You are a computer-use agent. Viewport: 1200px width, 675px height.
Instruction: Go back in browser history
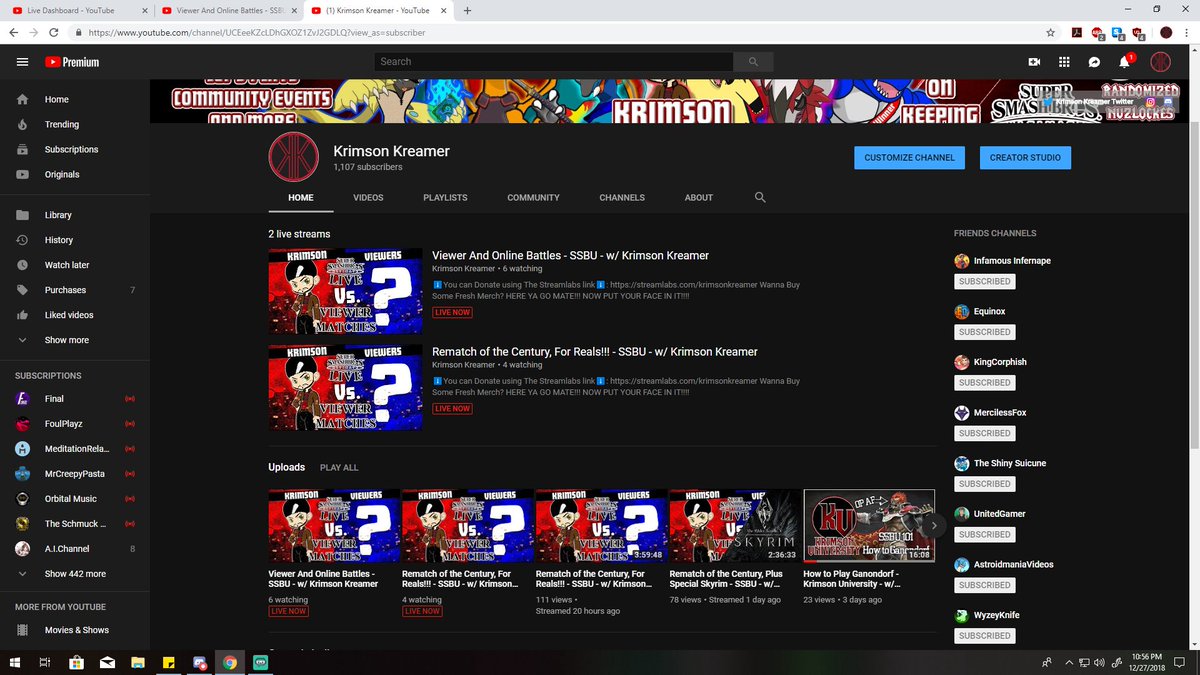point(14,32)
